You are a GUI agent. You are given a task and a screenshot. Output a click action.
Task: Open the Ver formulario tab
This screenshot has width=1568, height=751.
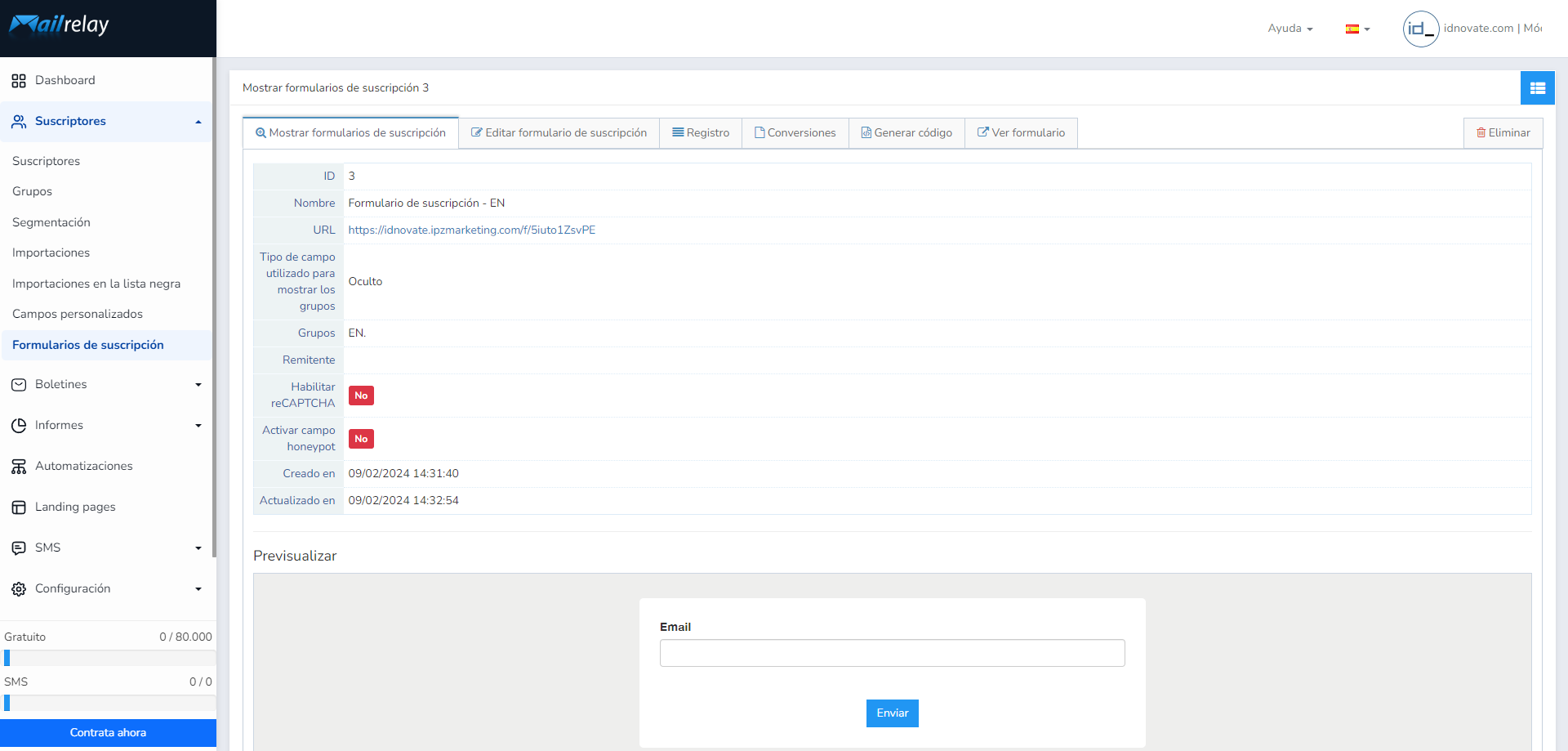point(1022,133)
